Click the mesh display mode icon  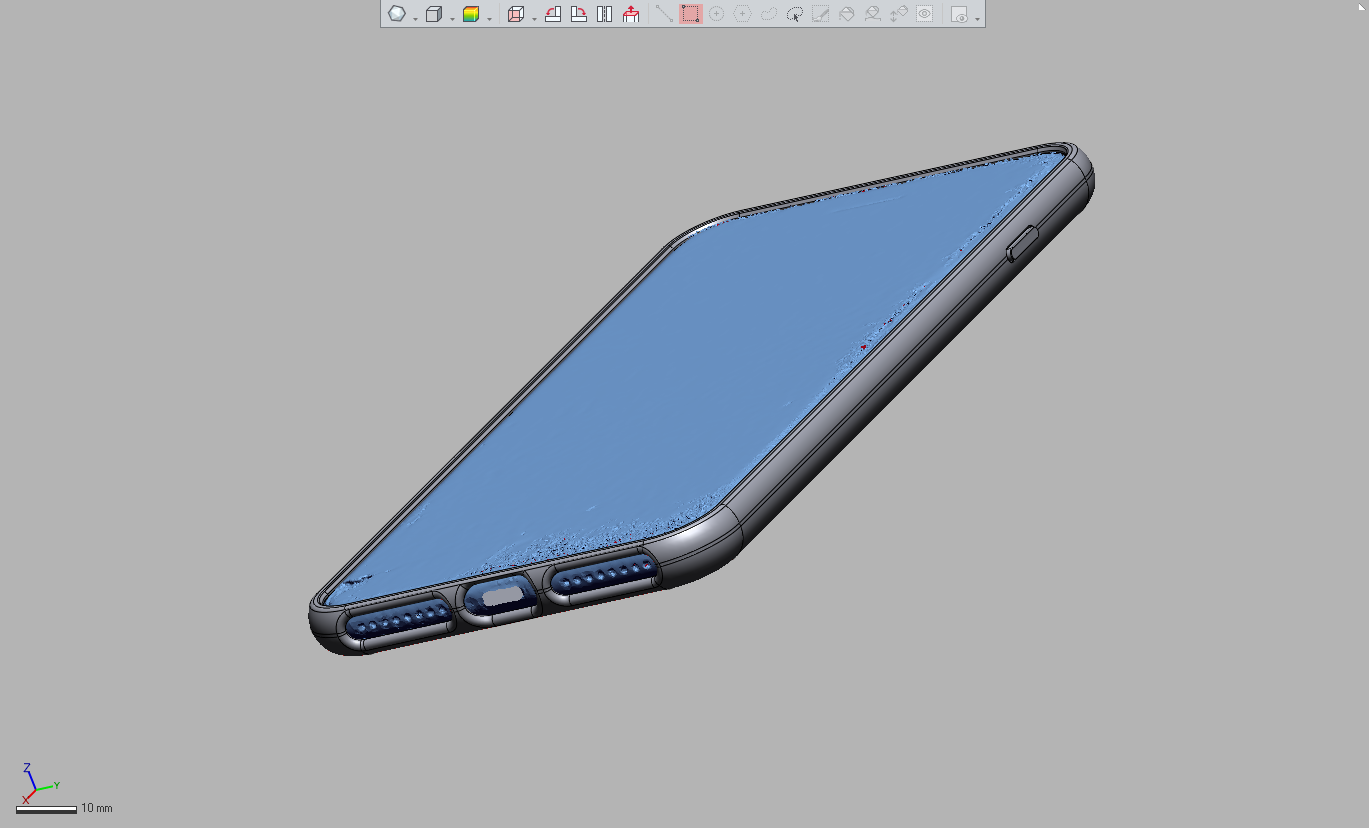[x=397, y=14]
